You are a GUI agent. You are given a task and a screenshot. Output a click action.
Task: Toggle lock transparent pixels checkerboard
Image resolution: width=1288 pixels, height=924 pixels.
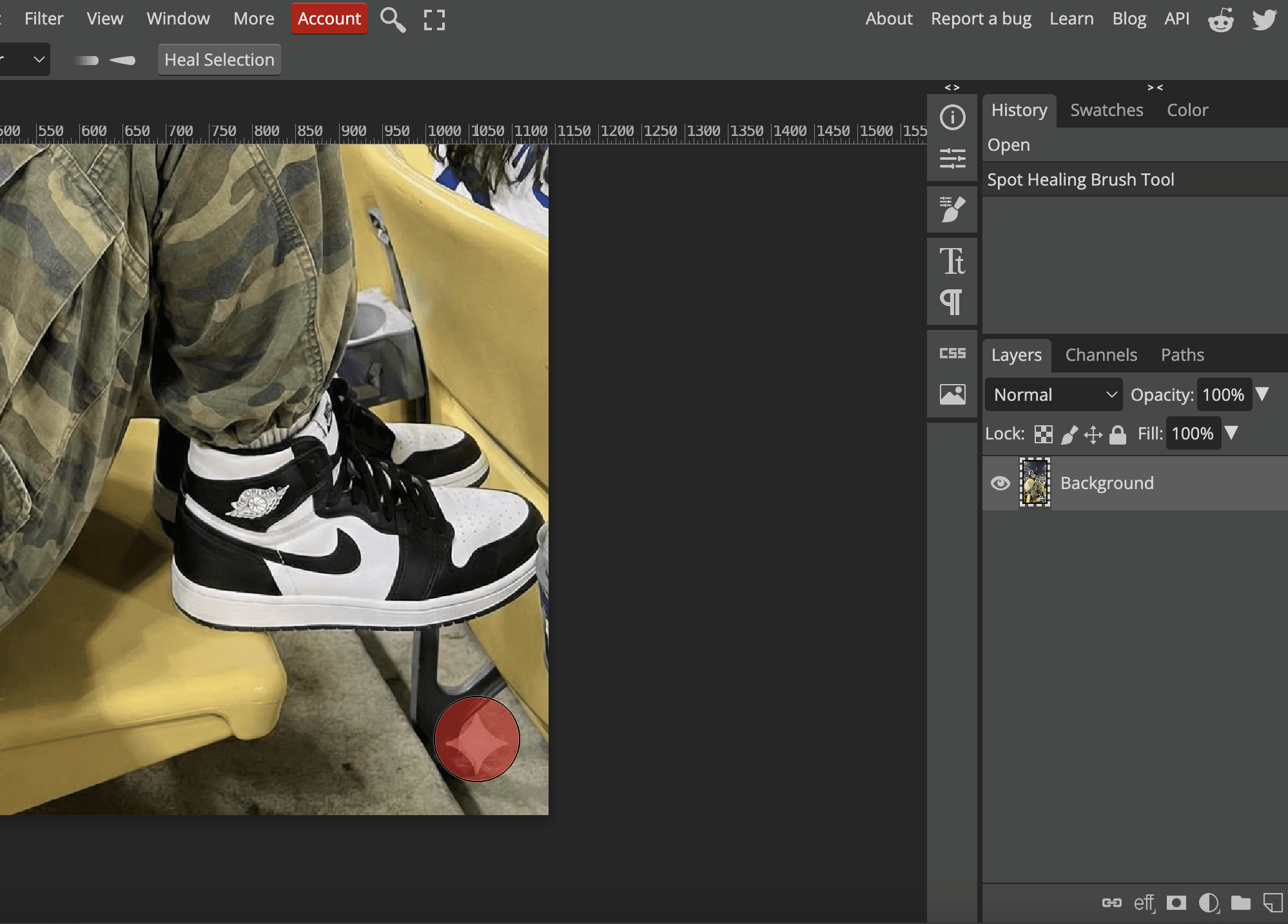tap(1043, 434)
